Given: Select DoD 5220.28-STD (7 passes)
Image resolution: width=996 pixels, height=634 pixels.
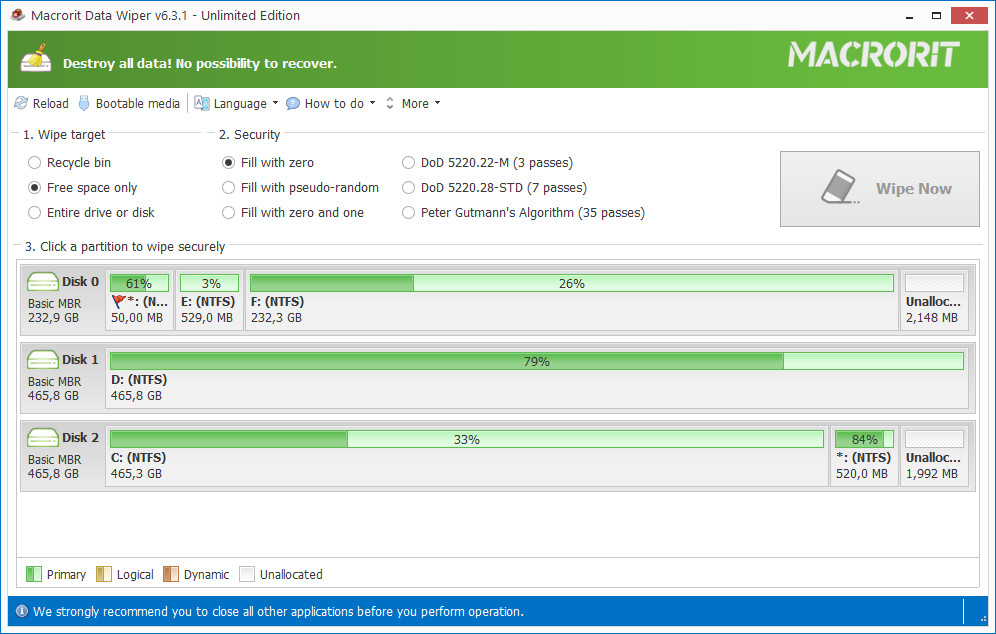Looking at the screenshot, I should point(494,187).
